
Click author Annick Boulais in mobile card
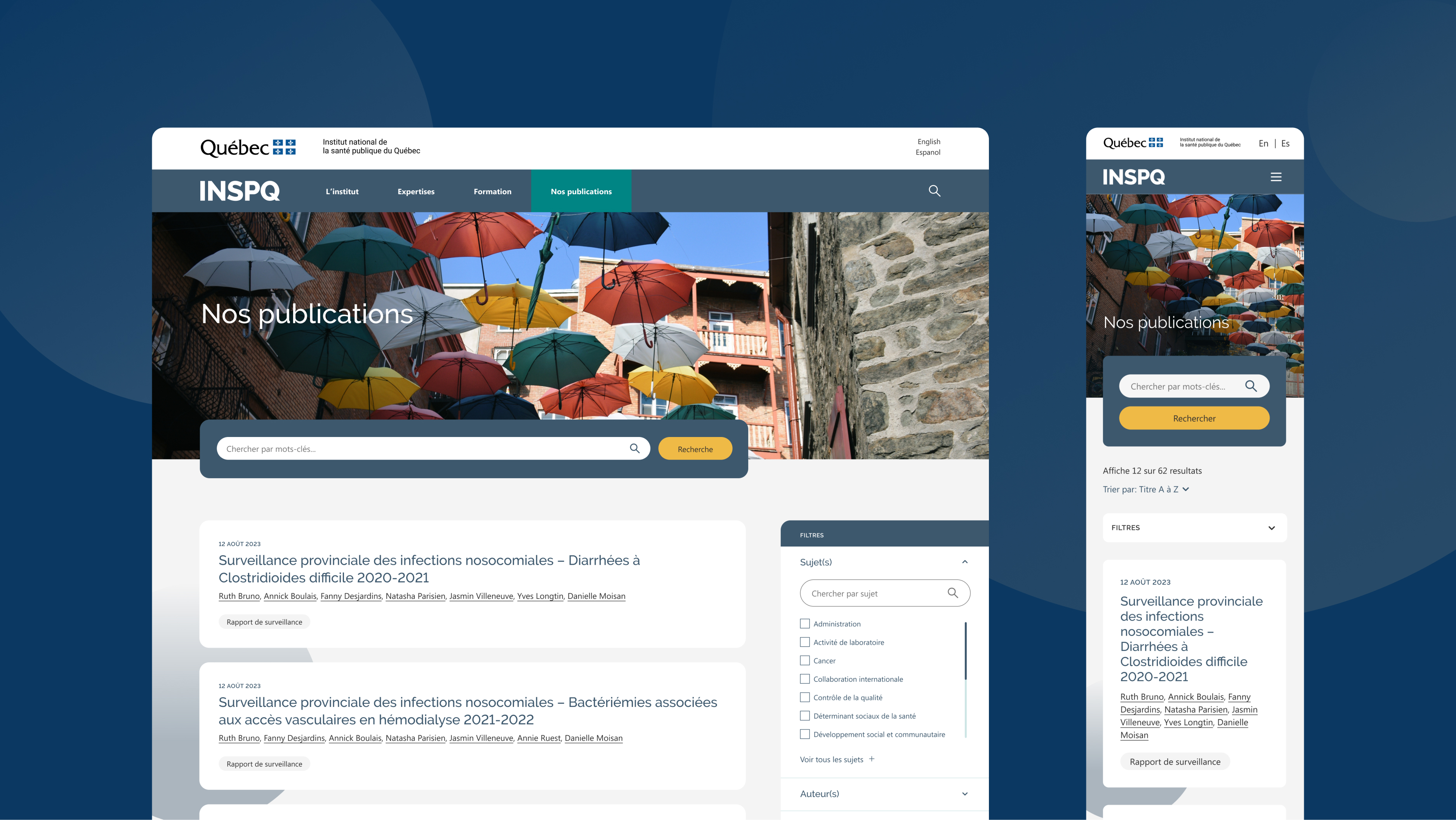(x=1196, y=697)
